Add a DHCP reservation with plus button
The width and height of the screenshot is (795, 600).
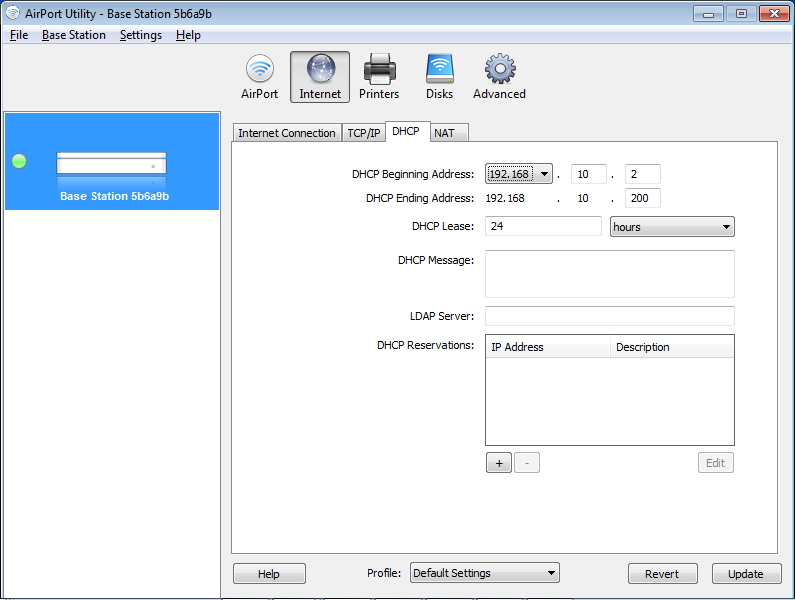point(499,463)
